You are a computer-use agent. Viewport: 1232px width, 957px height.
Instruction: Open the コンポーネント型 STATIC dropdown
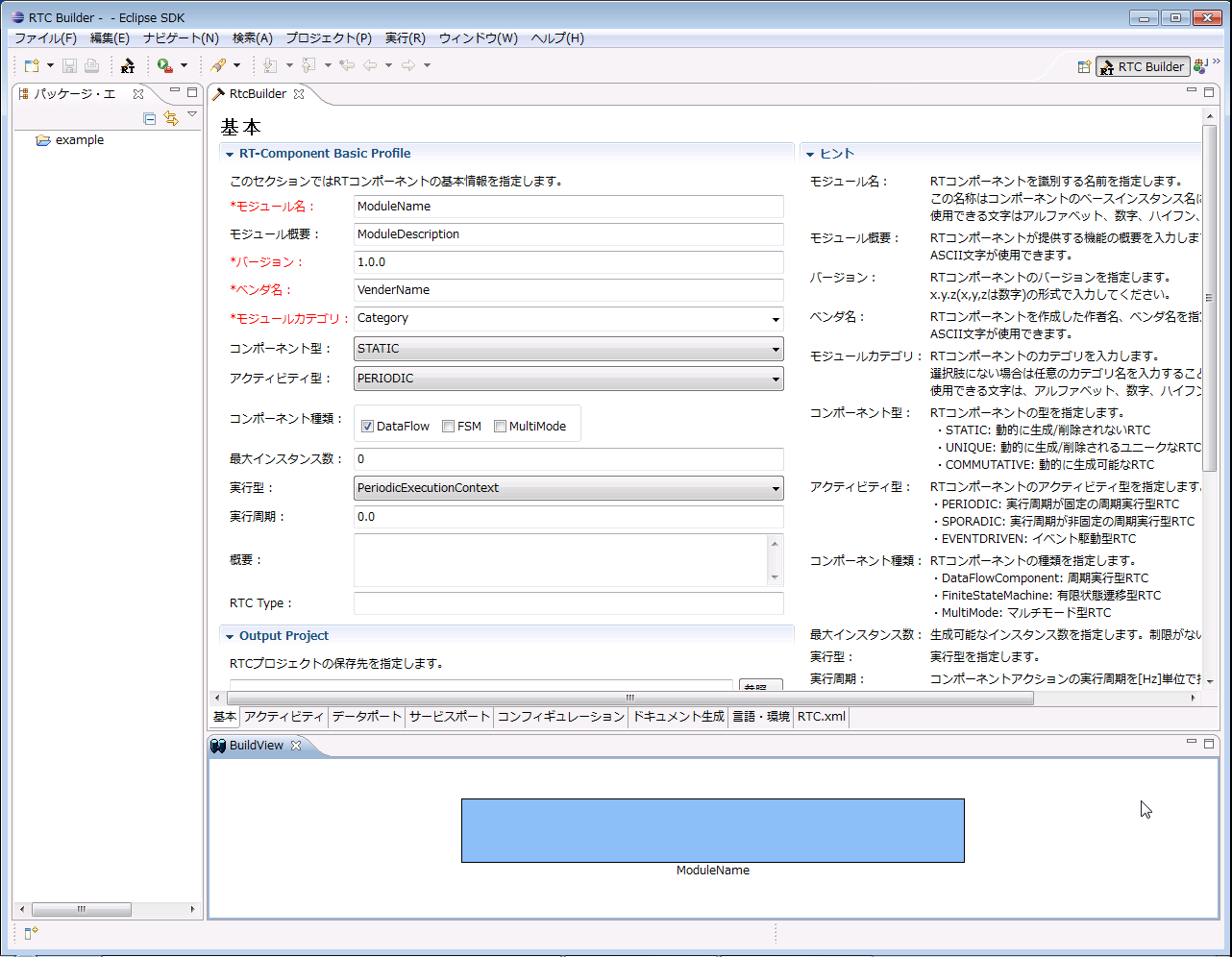point(569,349)
